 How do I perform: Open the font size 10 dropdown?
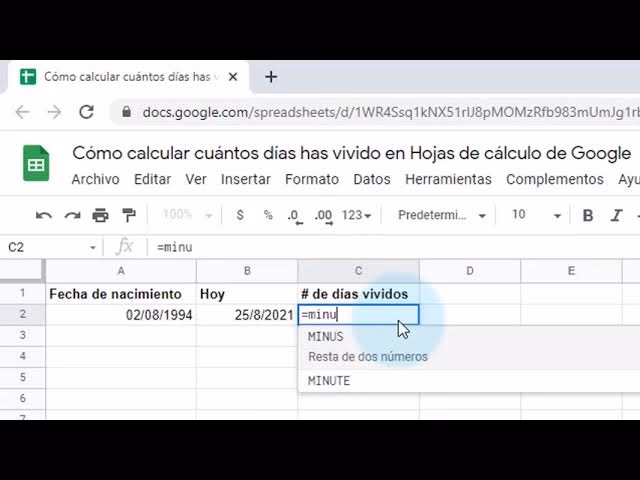tap(536, 215)
